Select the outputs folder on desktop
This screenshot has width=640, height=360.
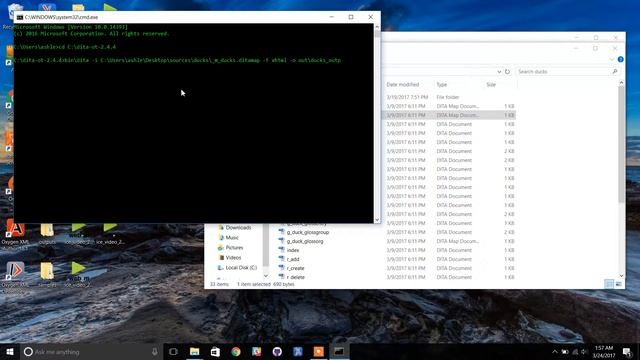[47, 234]
